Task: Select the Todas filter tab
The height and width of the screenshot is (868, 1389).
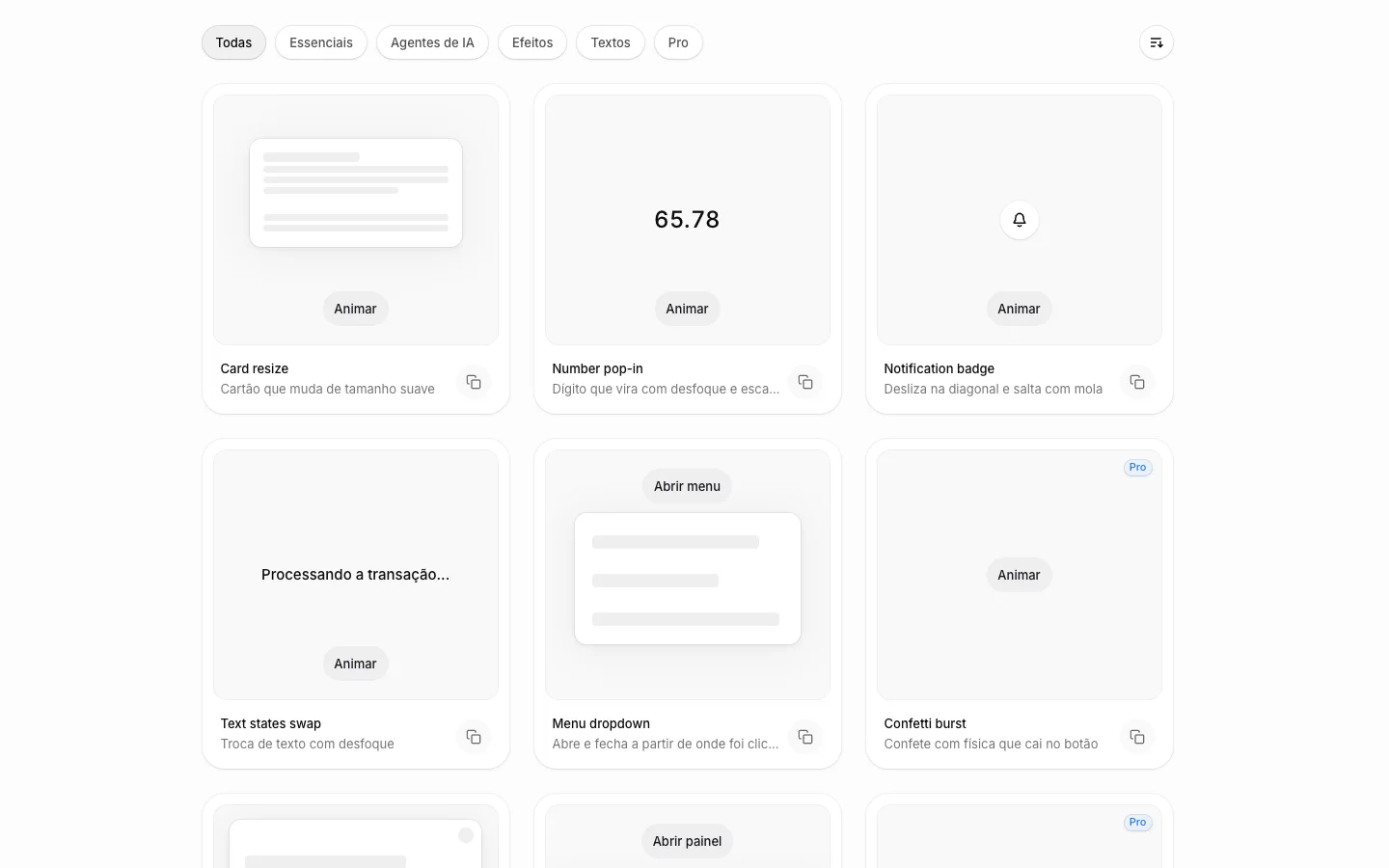Action: [233, 42]
